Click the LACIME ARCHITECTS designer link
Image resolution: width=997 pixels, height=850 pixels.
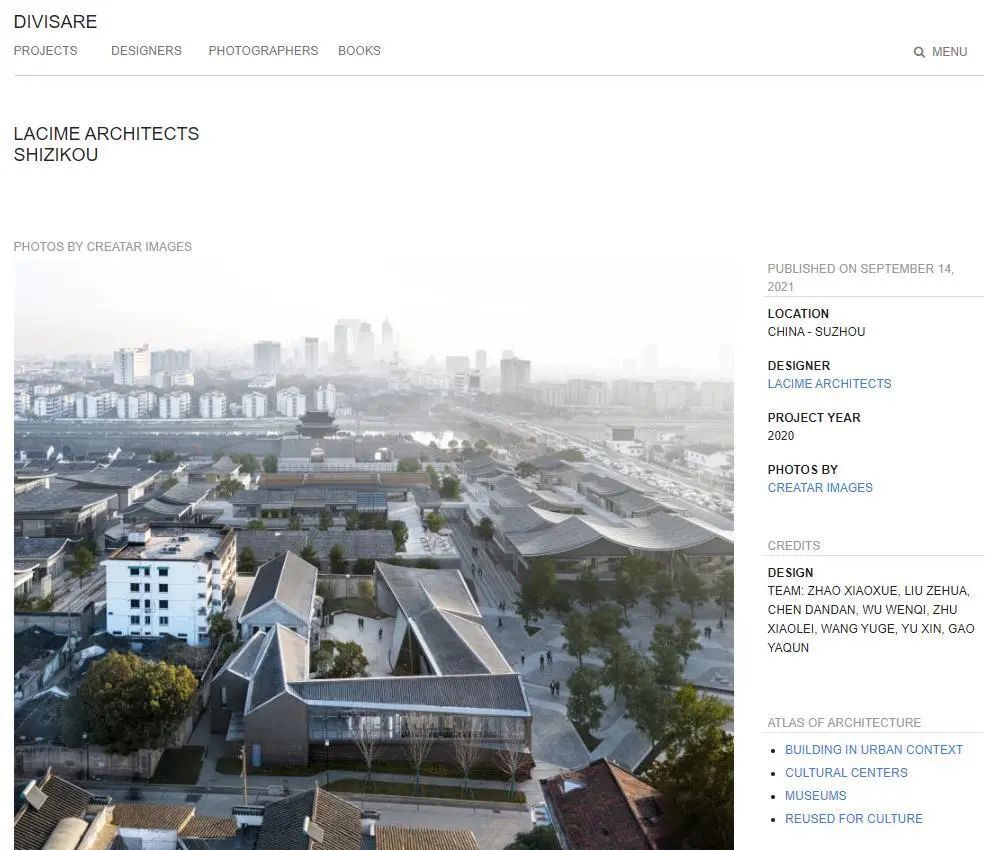[829, 384]
